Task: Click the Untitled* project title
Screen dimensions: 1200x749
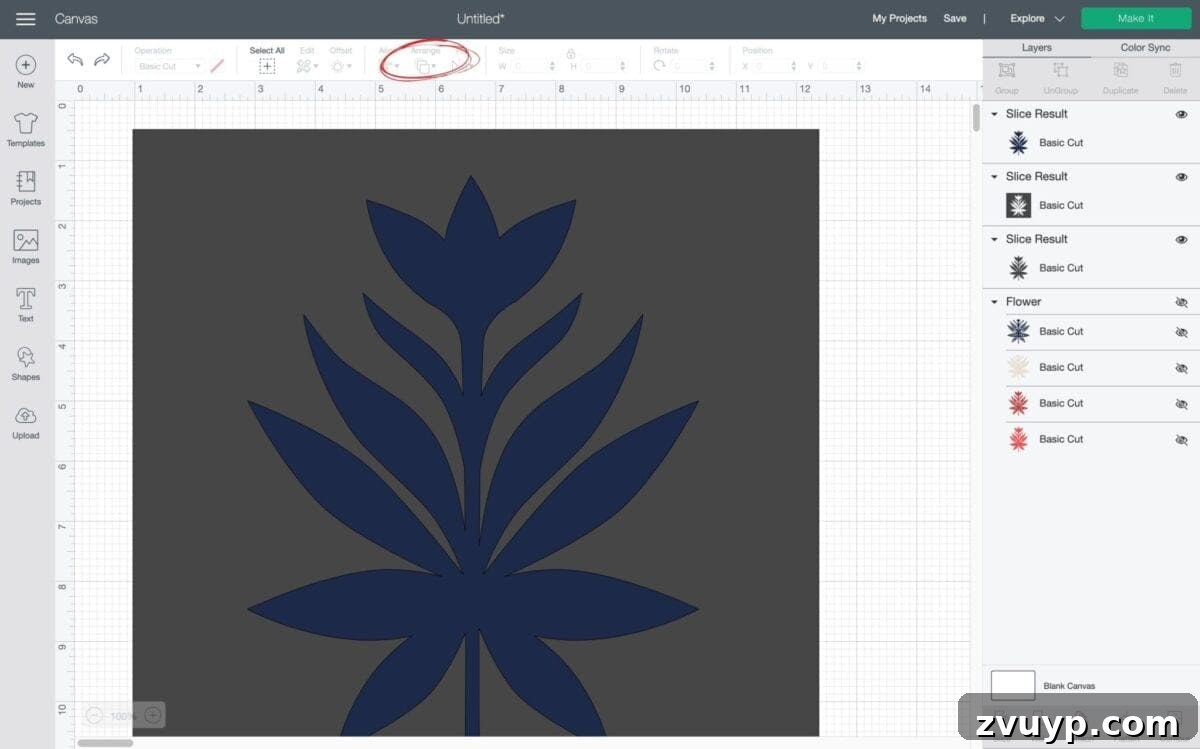Action: click(481, 19)
